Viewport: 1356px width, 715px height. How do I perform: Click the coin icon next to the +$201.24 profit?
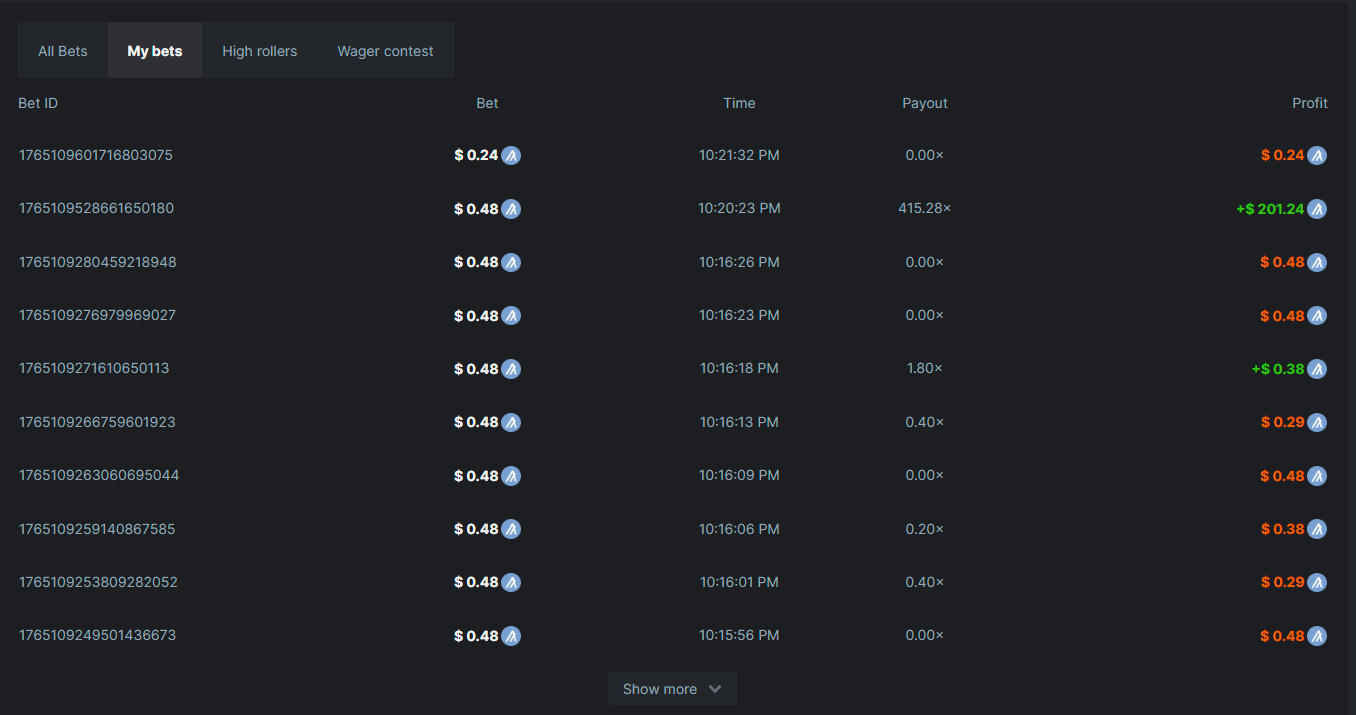pos(1317,209)
